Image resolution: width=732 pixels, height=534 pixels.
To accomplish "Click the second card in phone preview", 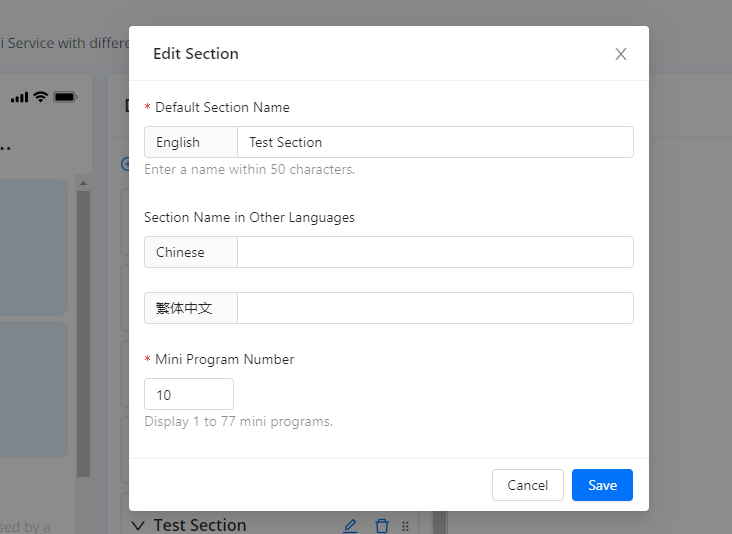I will point(34,388).
